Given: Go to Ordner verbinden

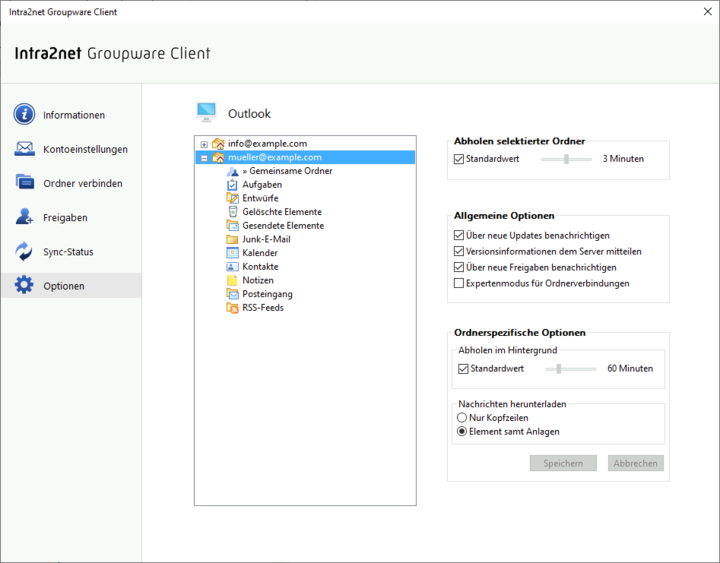Looking at the screenshot, I should tap(71, 183).
